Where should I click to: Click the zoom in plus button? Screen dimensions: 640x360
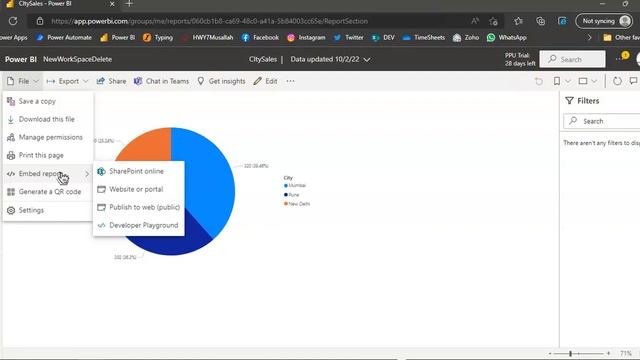(x=608, y=353)
